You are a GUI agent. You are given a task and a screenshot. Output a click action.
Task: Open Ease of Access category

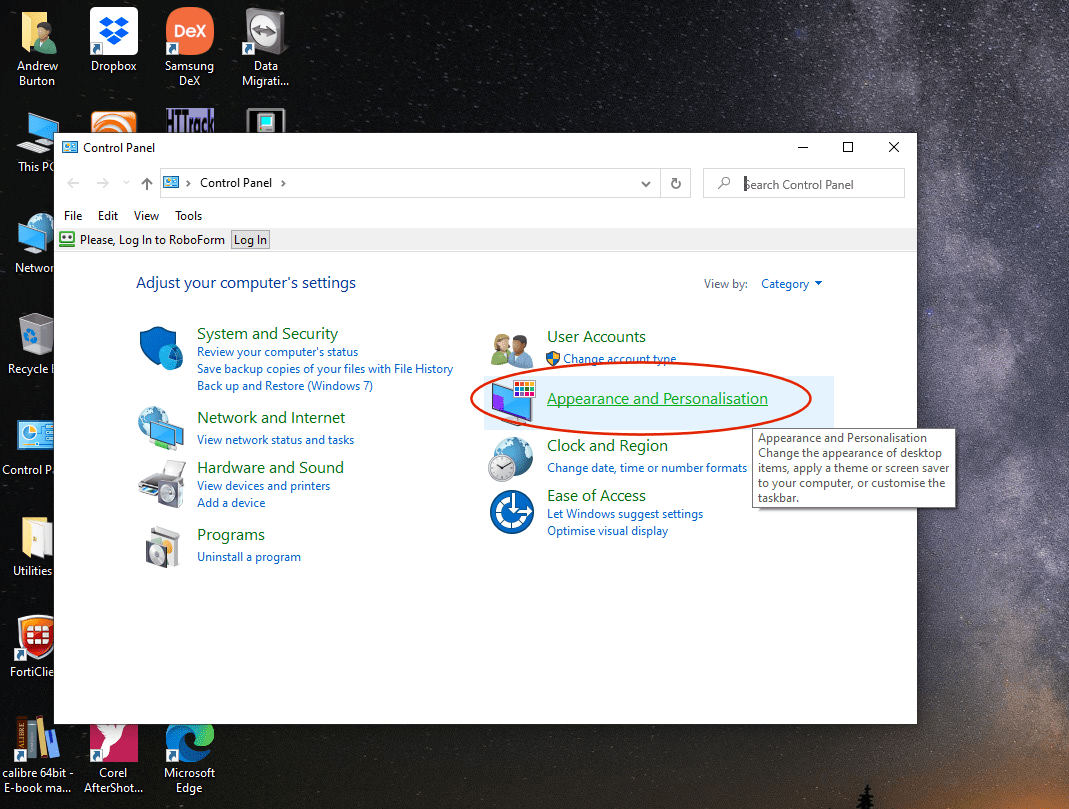(x=596, y=495)
